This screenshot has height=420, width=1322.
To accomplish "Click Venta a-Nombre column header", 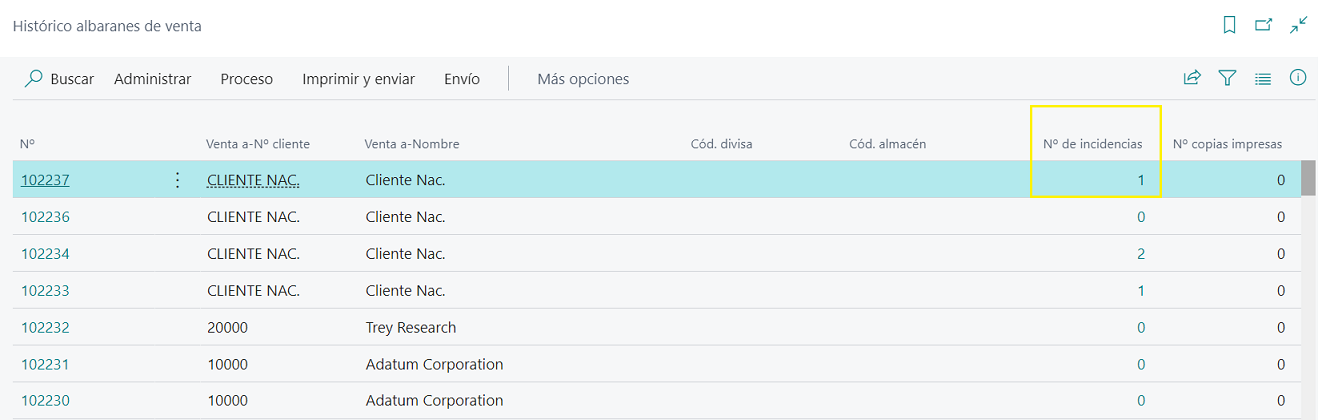I will 412,144.
